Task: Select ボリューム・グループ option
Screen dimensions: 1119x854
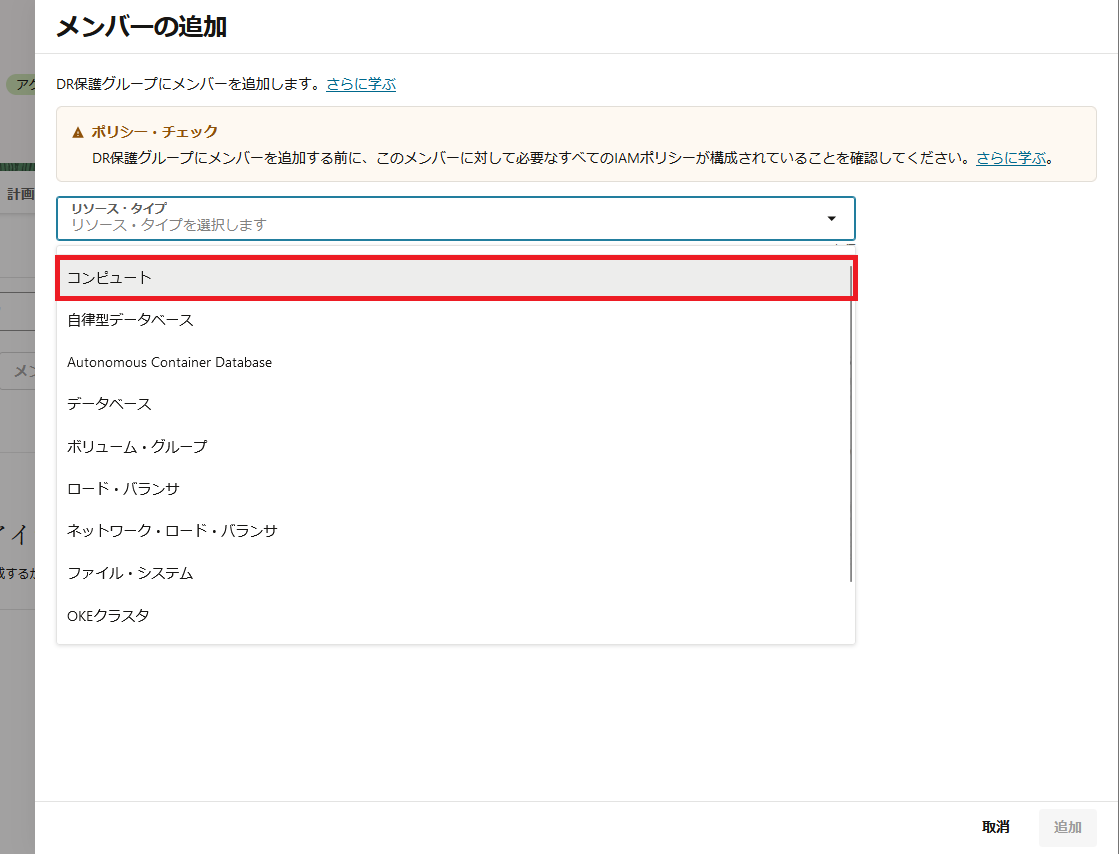Action: [137, 446]
